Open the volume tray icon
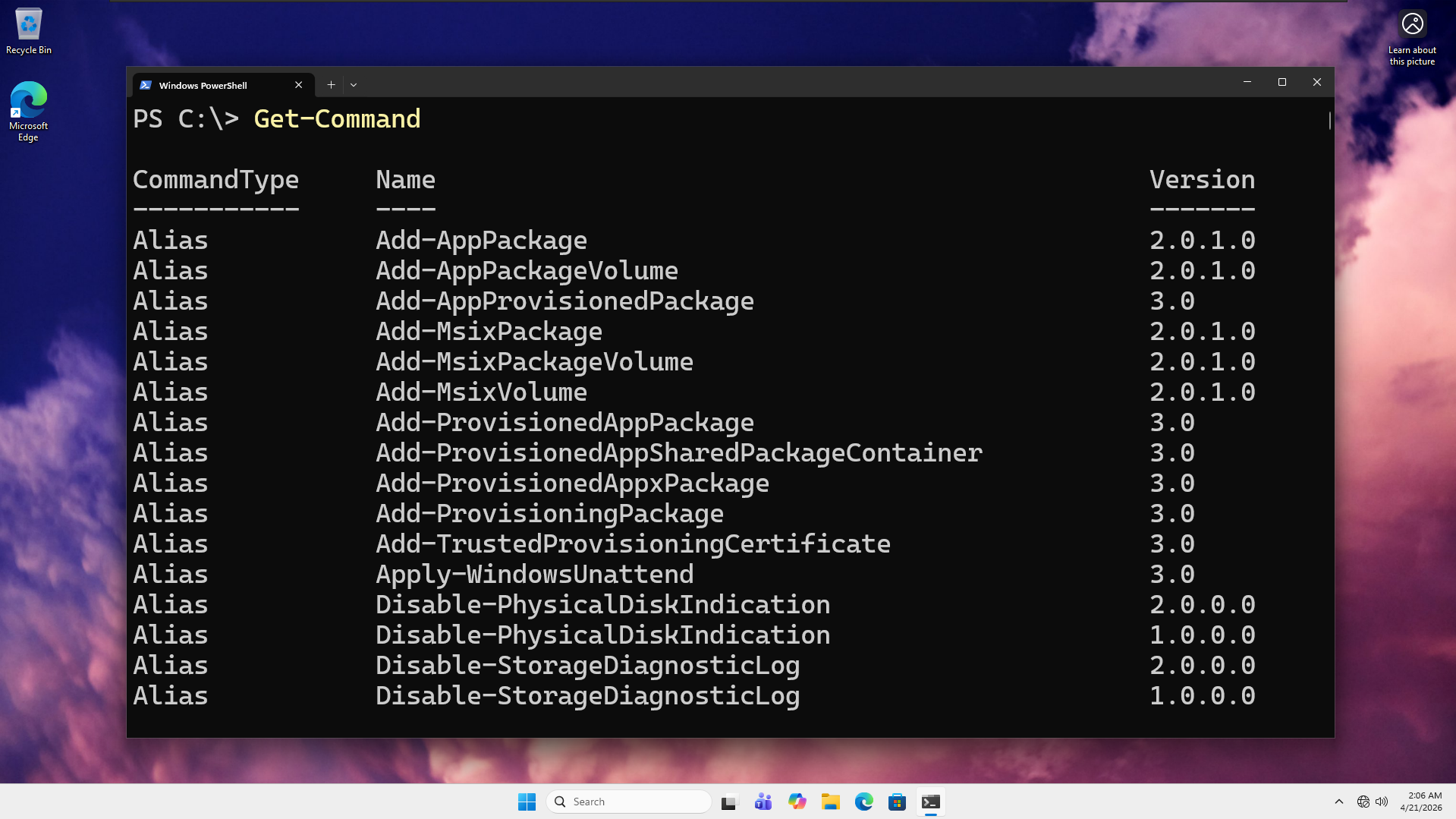The width and height of the screenshot is (1456, 819). [1382, 802]
